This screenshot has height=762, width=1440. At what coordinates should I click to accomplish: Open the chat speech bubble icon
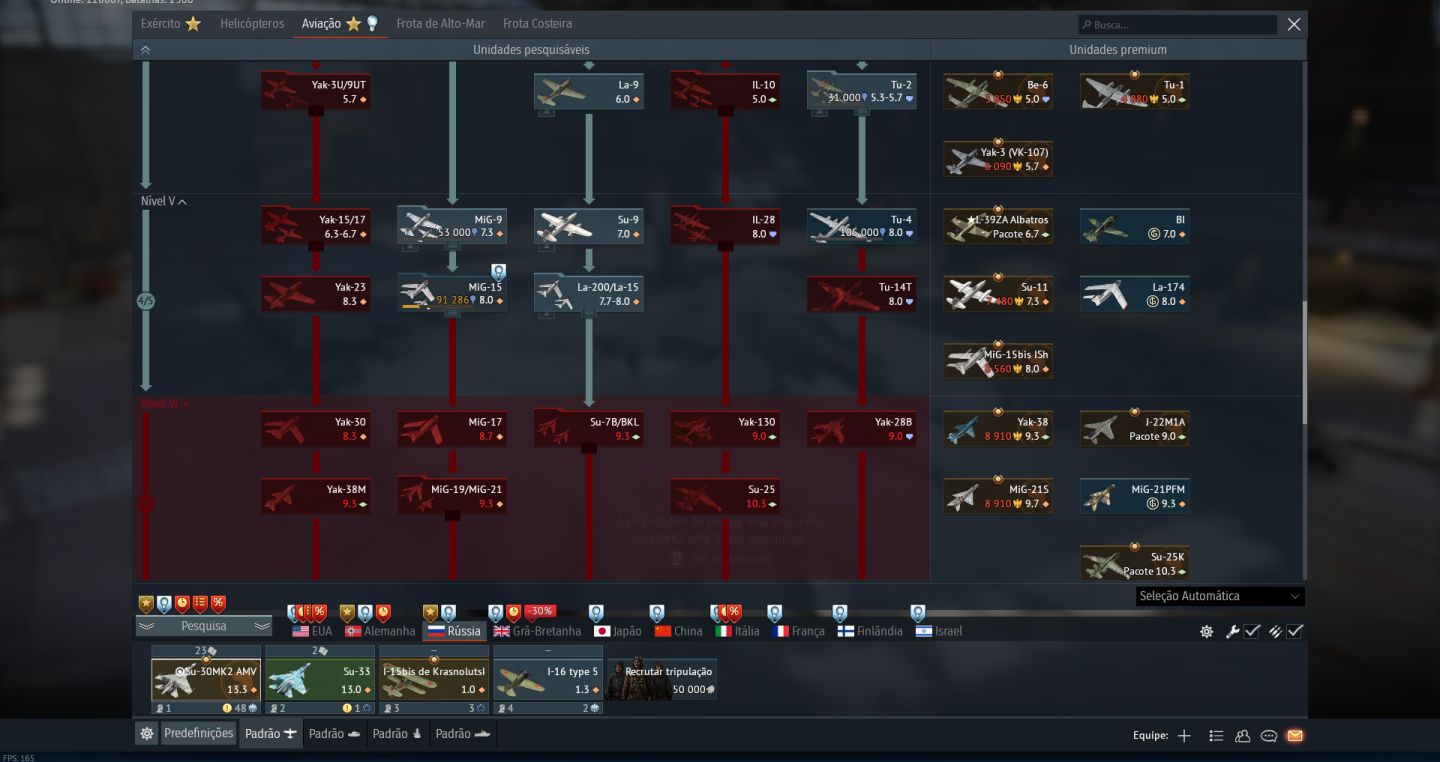[1269, 736]
